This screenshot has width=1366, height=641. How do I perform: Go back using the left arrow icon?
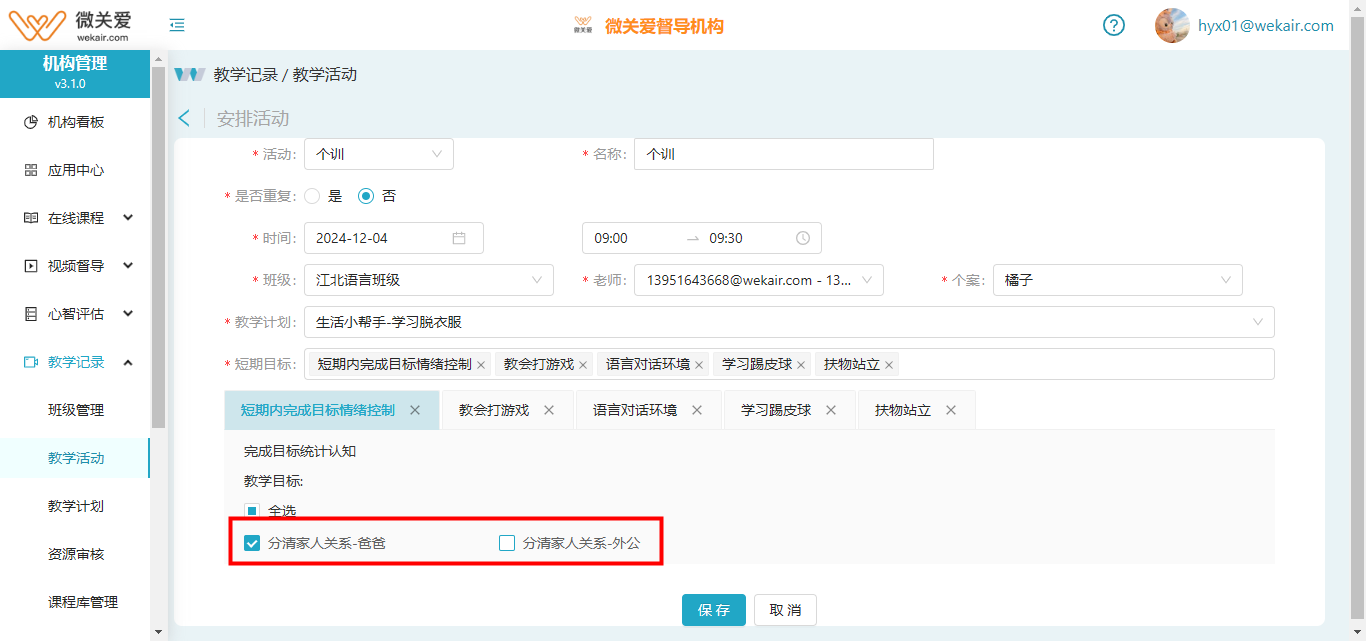point(184,118)
